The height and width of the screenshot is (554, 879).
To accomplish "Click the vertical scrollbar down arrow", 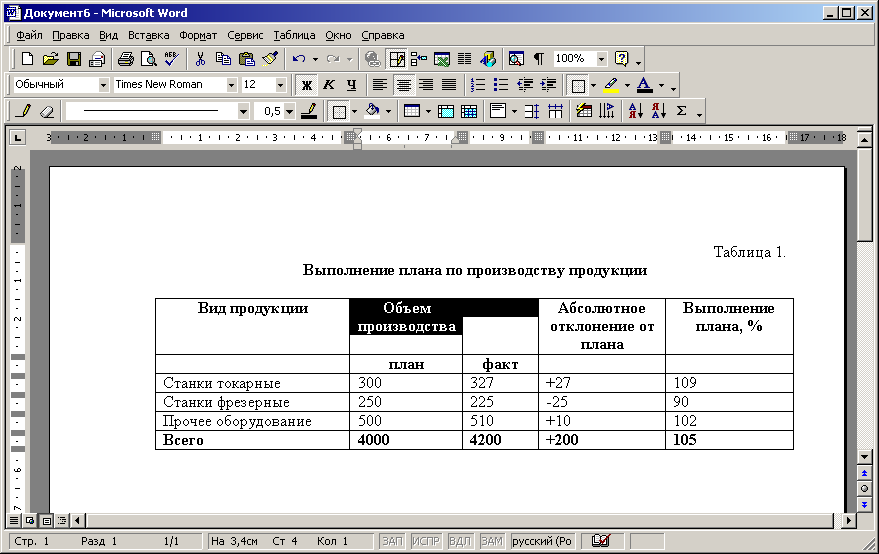I will 864,458.
